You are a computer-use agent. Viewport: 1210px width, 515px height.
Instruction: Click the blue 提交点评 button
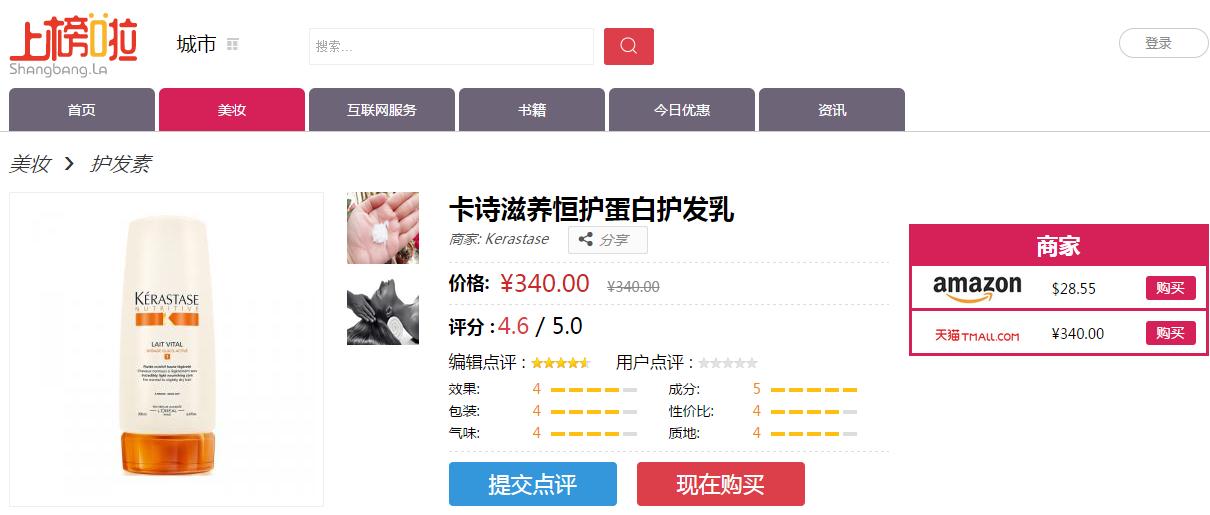click(x=533, y=484)
